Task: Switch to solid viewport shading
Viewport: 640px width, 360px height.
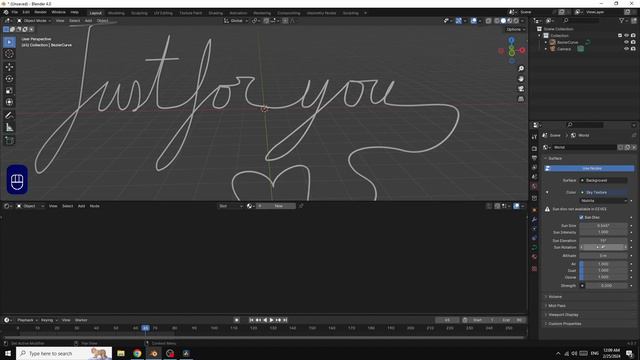Action: [503, 21]
